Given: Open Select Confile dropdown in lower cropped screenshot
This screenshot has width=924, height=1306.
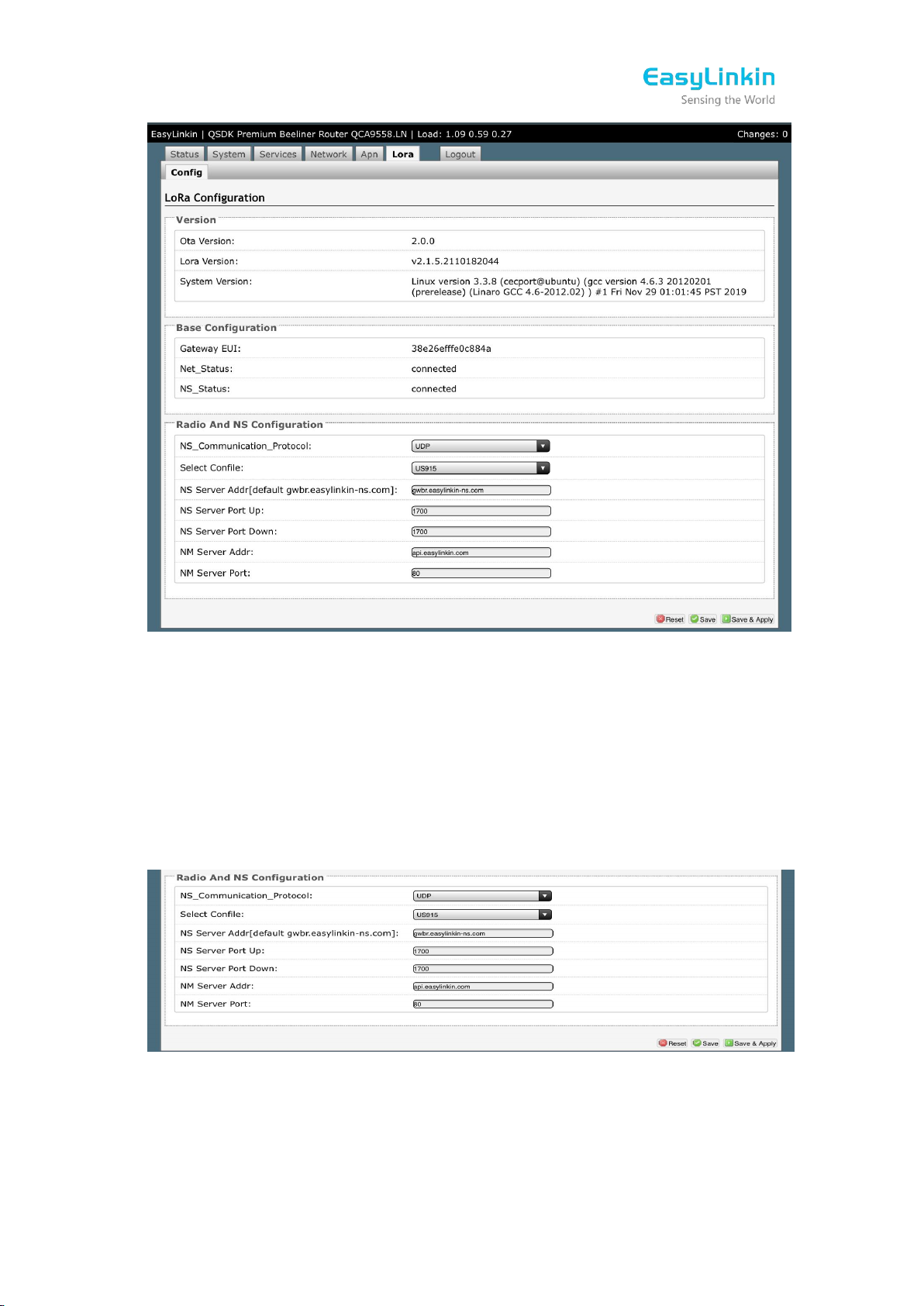Looking at the screenshot, I should click(483, 915).
